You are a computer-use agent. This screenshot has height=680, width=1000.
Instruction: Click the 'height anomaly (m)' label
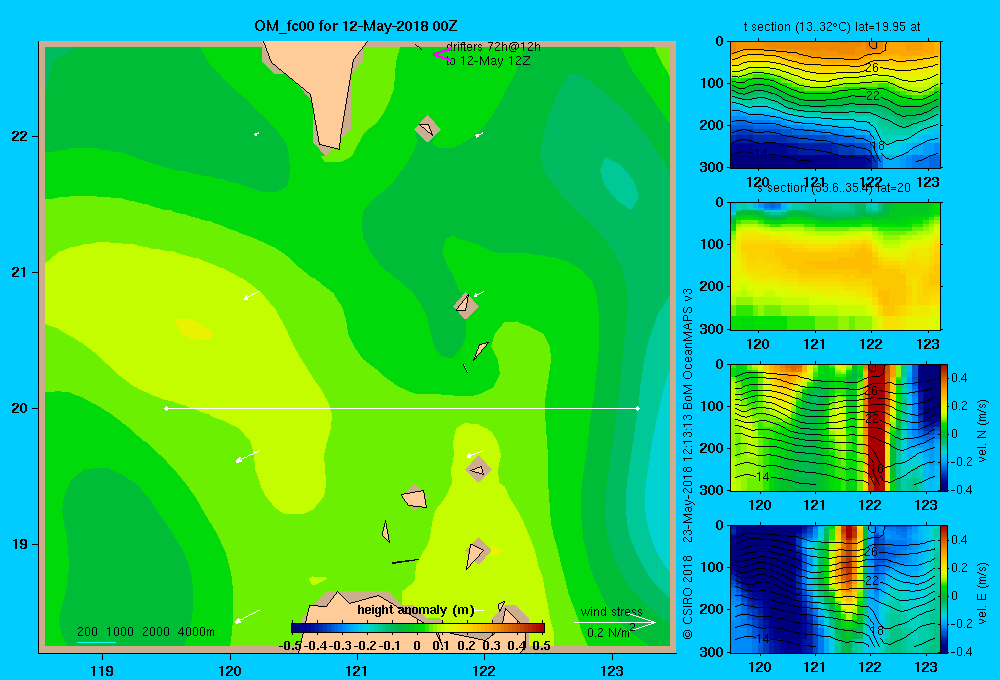pyautogui.click(x=416, y=610)
